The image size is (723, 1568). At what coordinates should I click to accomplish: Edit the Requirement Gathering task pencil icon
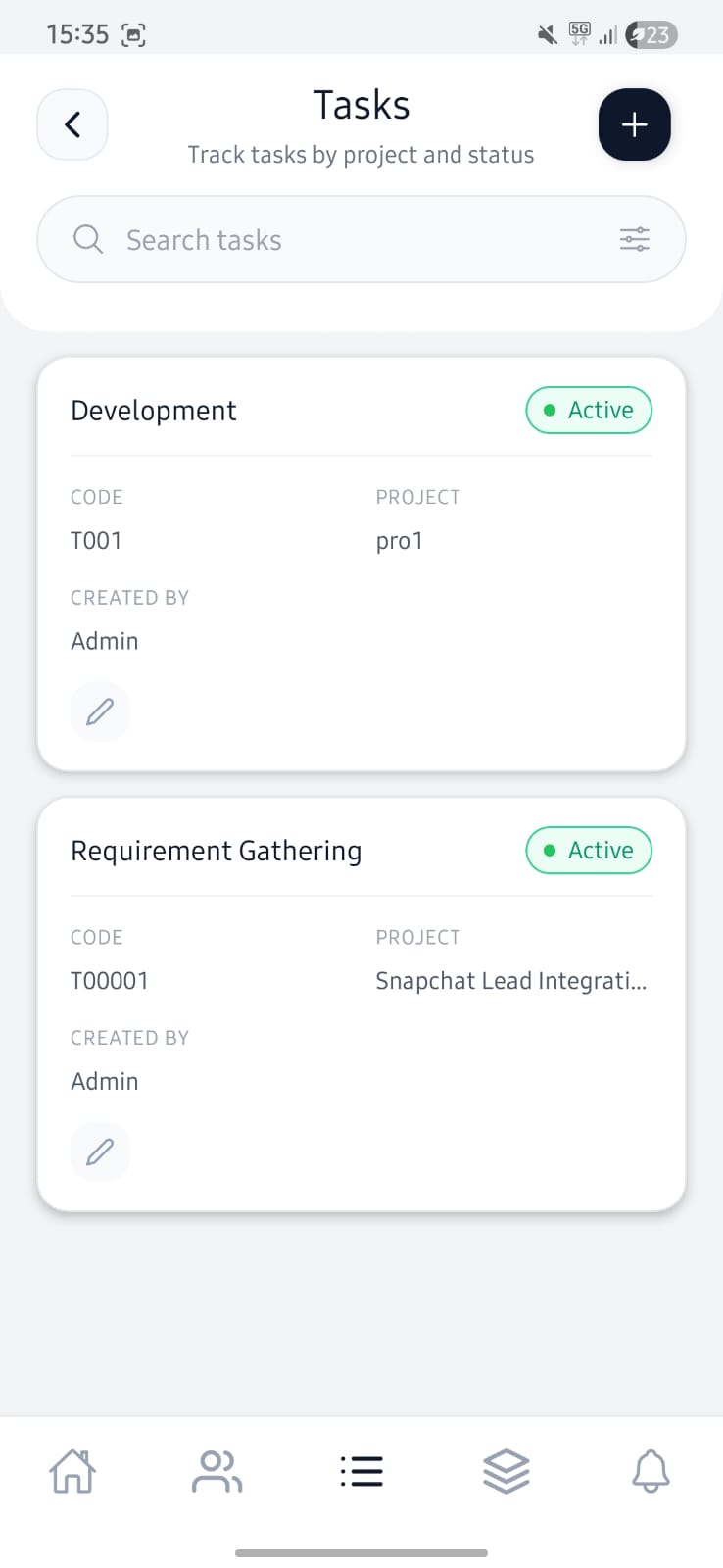click(x=100, y=1151)
